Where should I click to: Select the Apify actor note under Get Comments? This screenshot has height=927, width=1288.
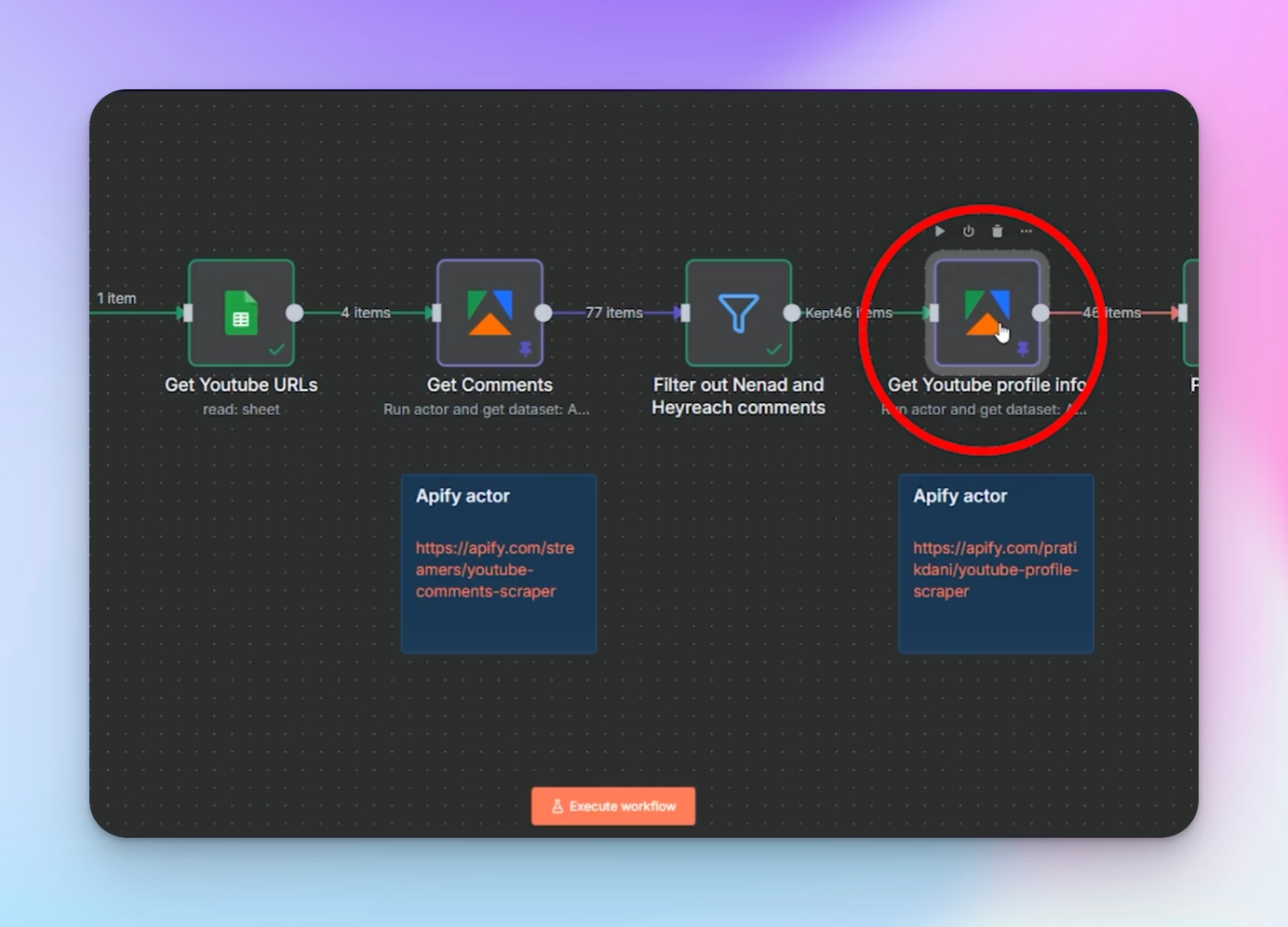click(x=499, y=564)
